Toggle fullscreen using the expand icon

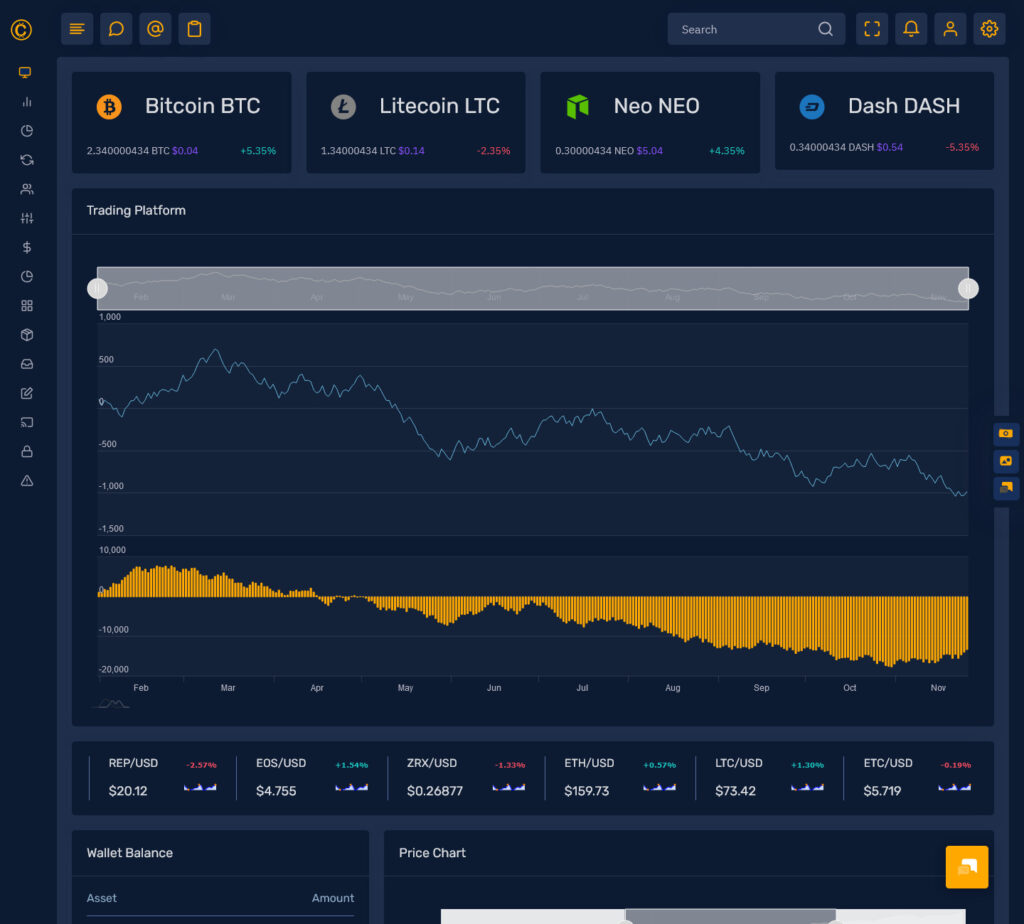click(x=871, y=28)
